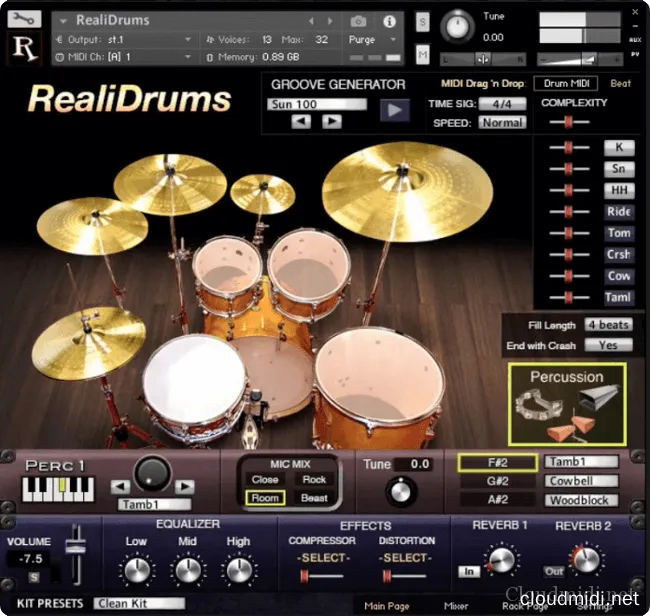Play the groove generator pattern
Screen dimensions: 650x616
395,110
